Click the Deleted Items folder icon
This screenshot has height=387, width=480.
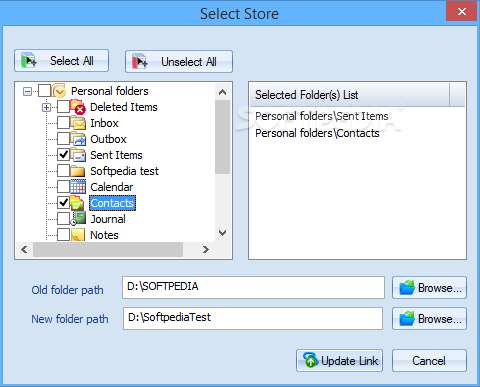78,107
